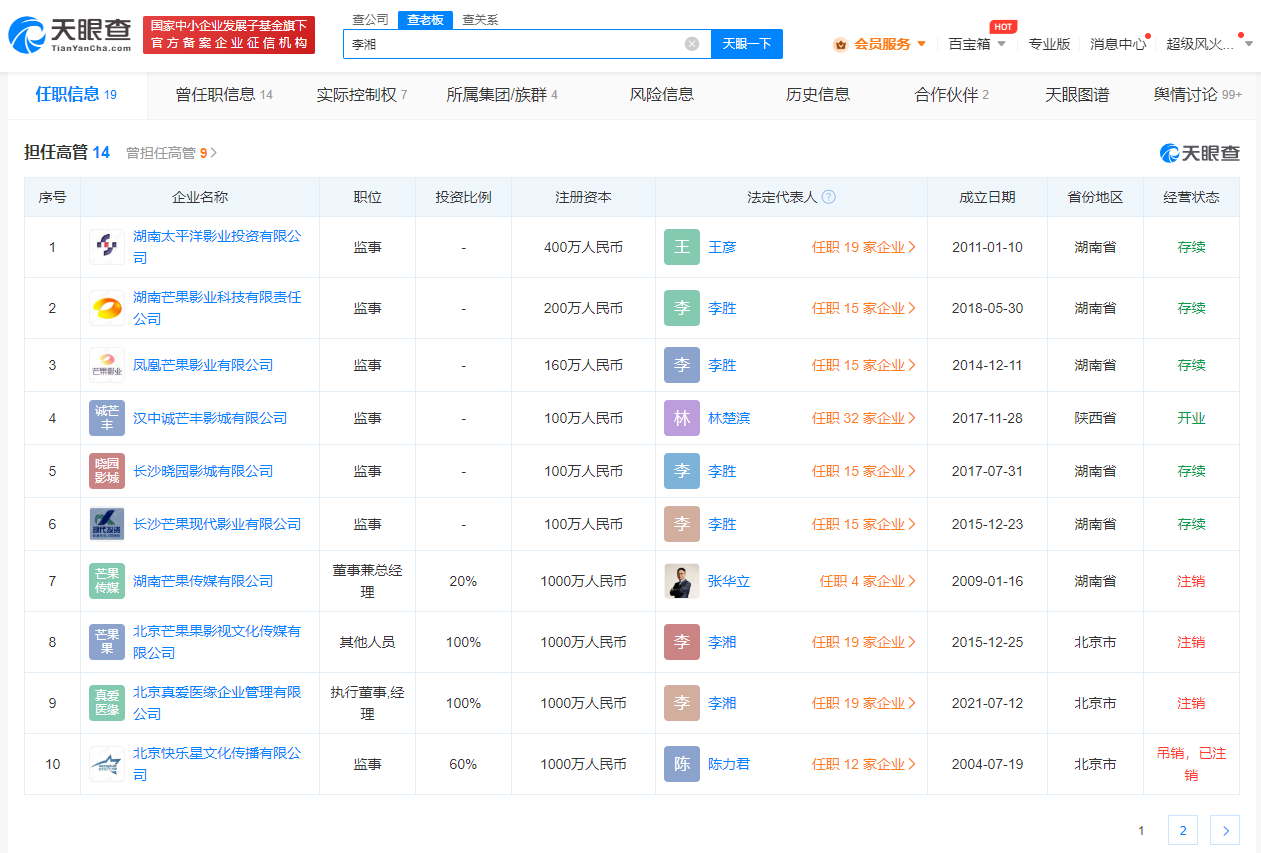Click 张华立's profile photo

(681, 580)
